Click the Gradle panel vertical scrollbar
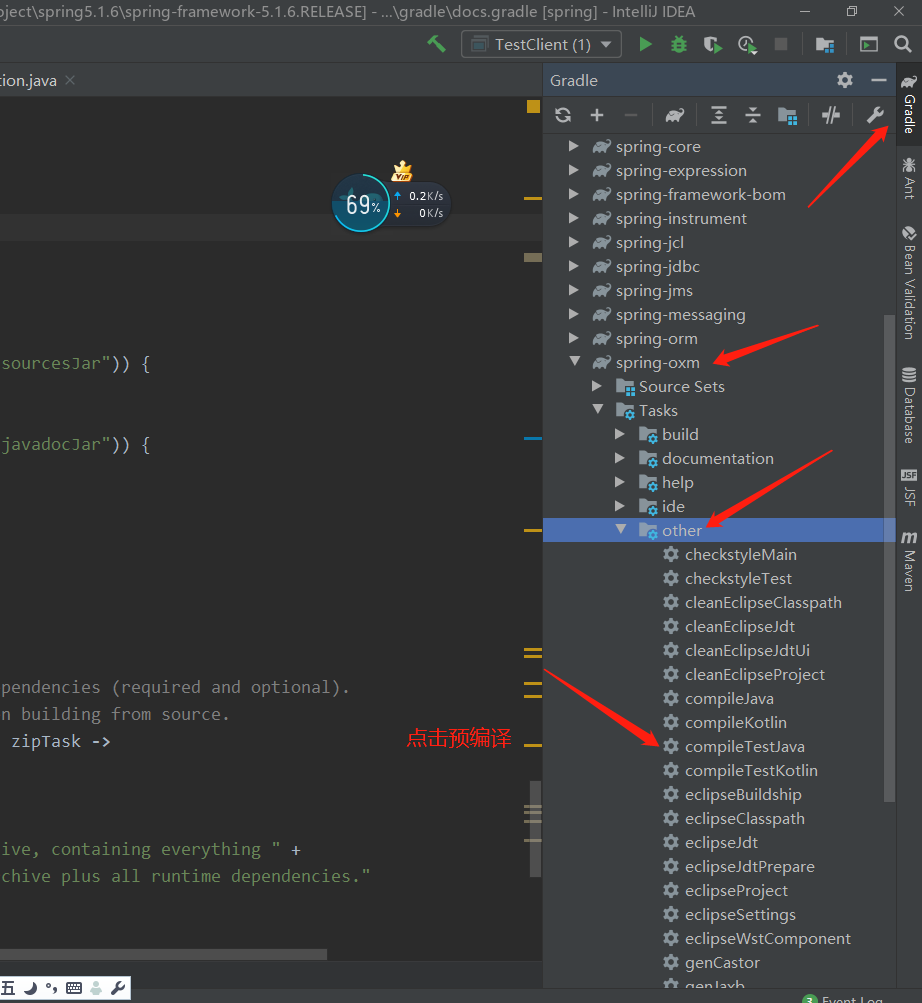This screenshot has height=1003, width=922. pyautogui.click(x=889, y=558)
